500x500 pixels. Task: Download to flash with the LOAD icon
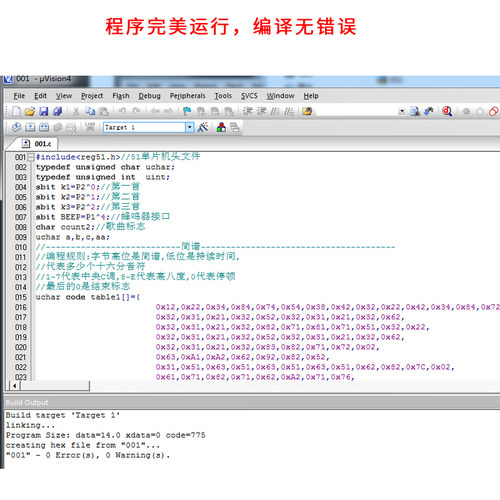tap(90, 127)
